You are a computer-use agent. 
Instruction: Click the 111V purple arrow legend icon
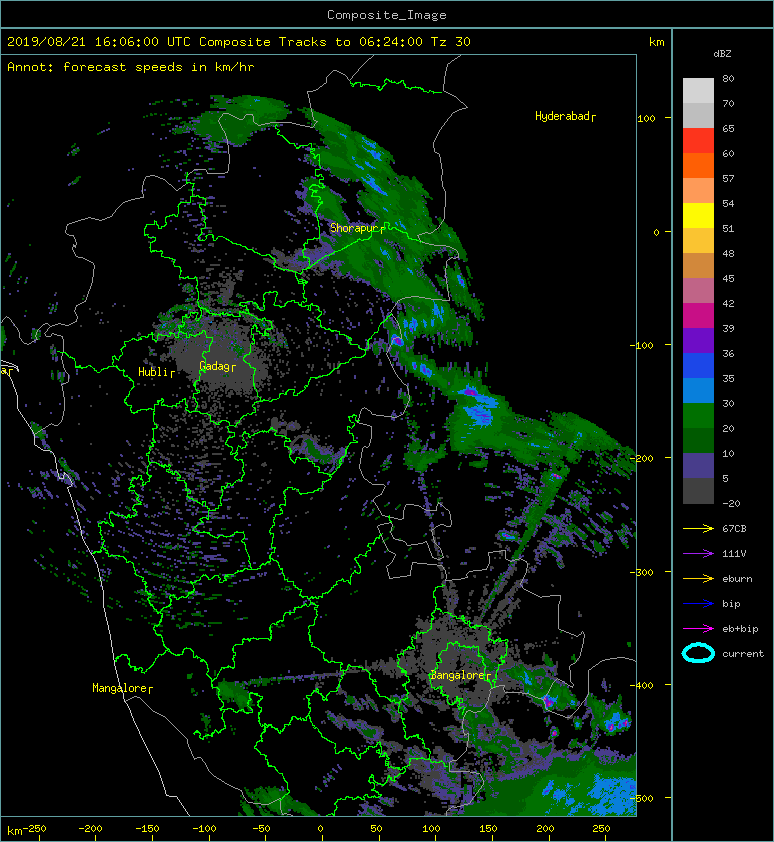pyautogui.click(x=698, y=554)
